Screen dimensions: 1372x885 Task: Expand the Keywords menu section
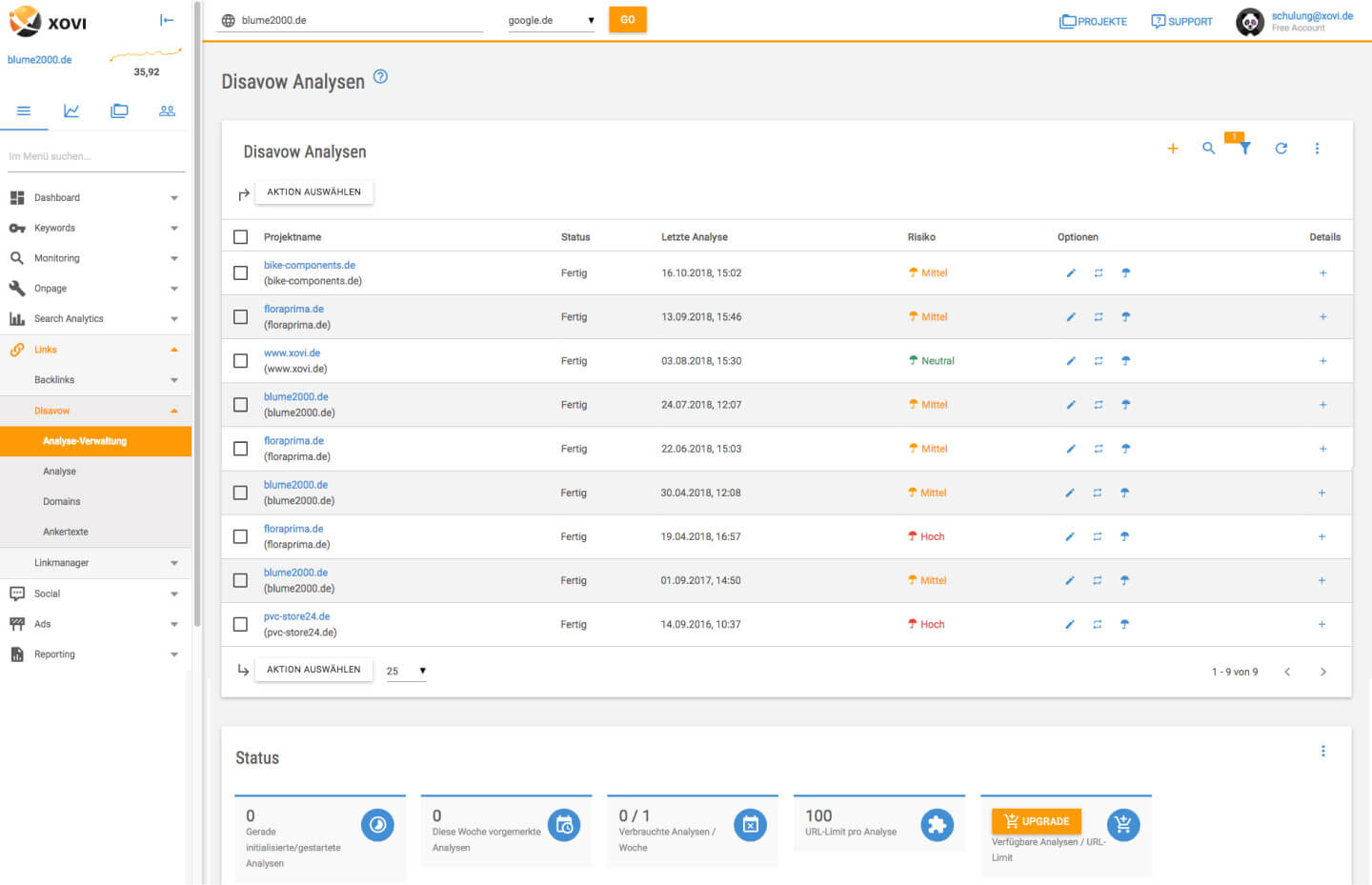[x=95, y=229]
